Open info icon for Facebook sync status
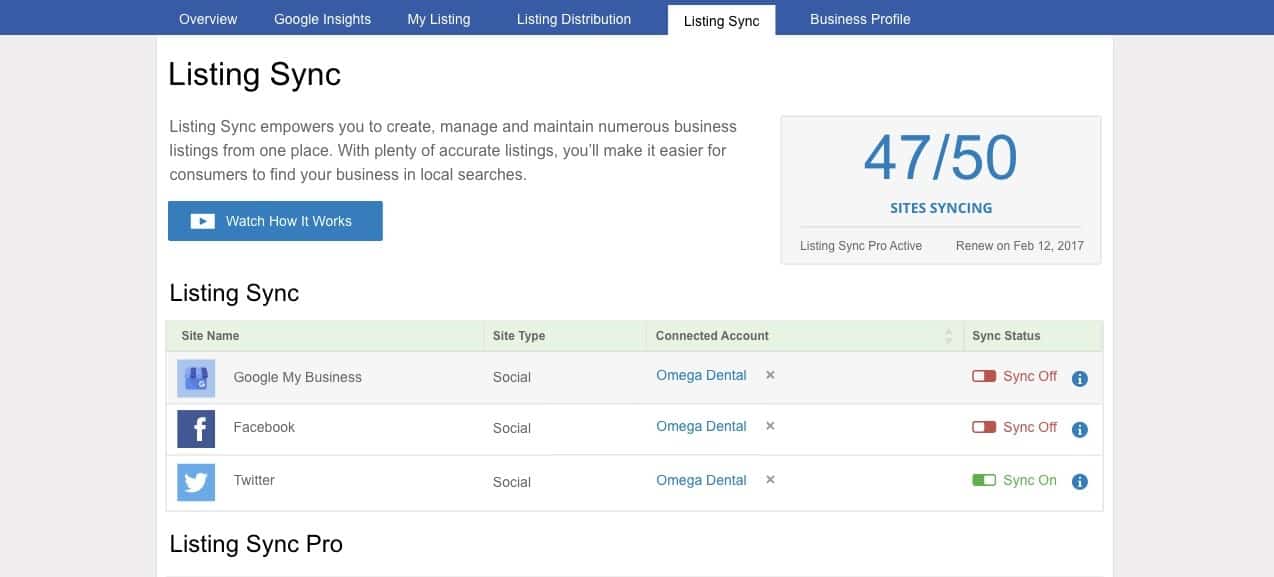Viewport: 1274px width, 577px height. click(x=1079, y=429)
